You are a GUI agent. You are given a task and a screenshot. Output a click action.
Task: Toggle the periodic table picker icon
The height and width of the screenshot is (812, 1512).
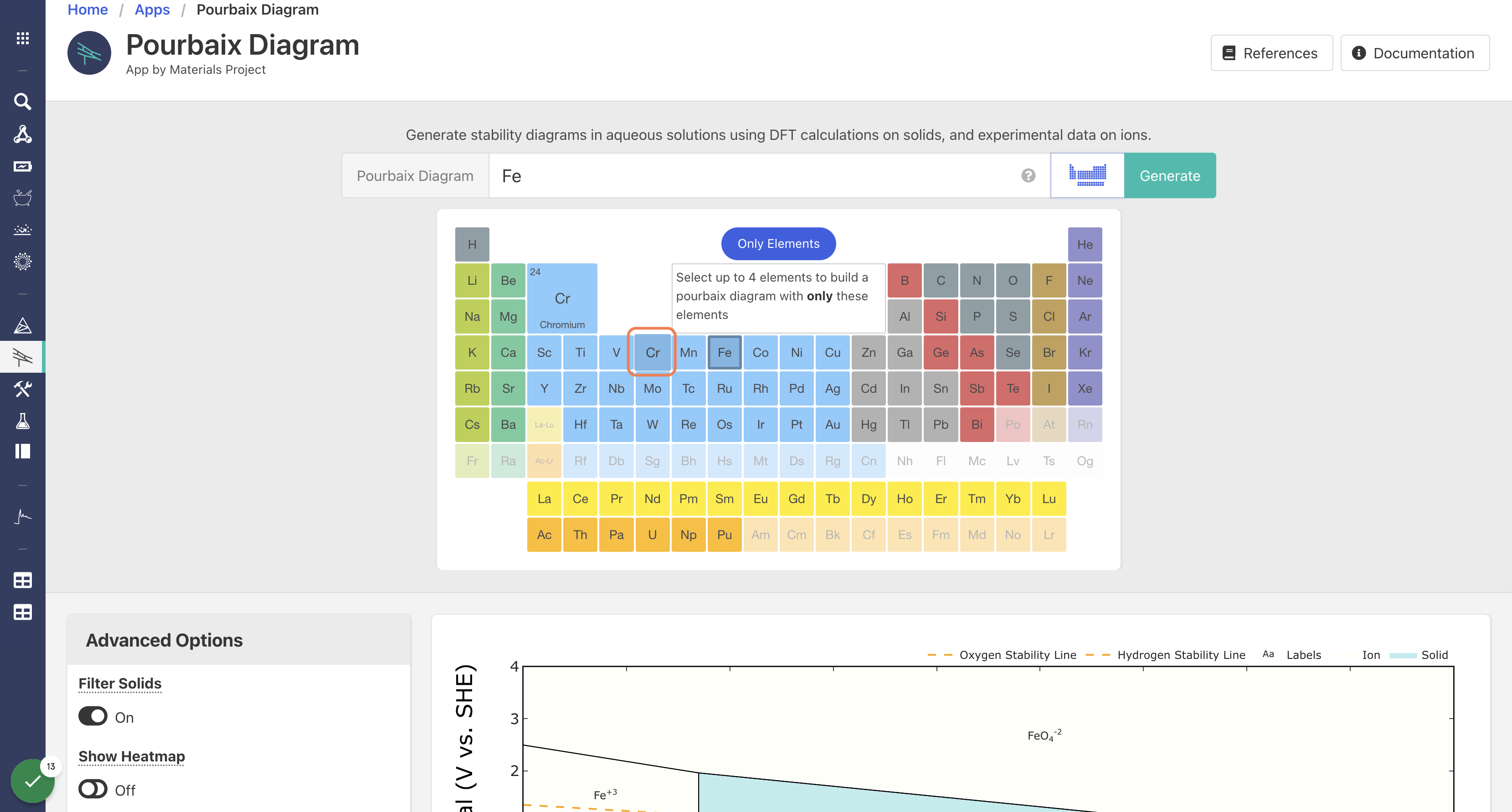coord(1087,175)
